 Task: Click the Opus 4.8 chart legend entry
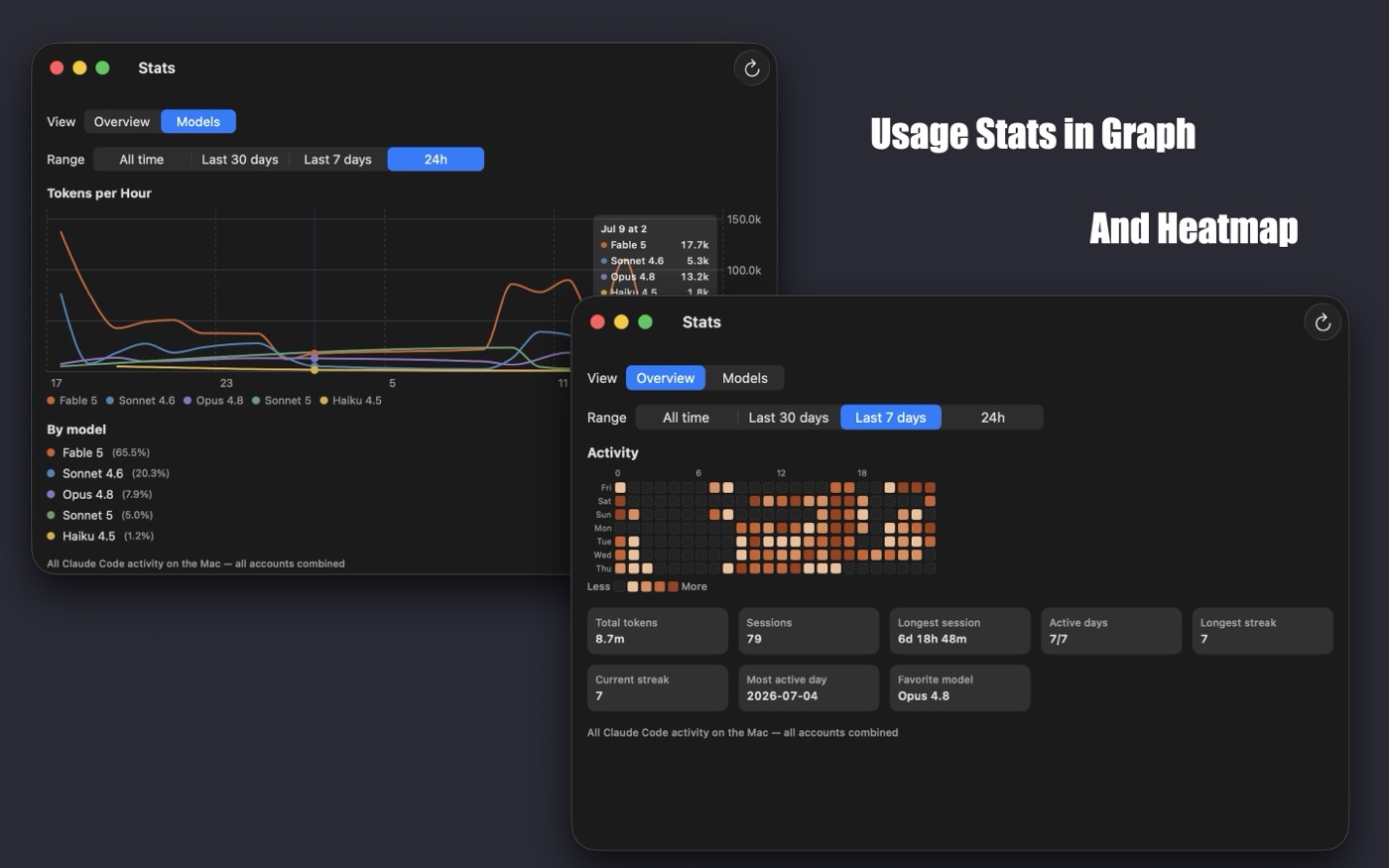pos(213,401)
